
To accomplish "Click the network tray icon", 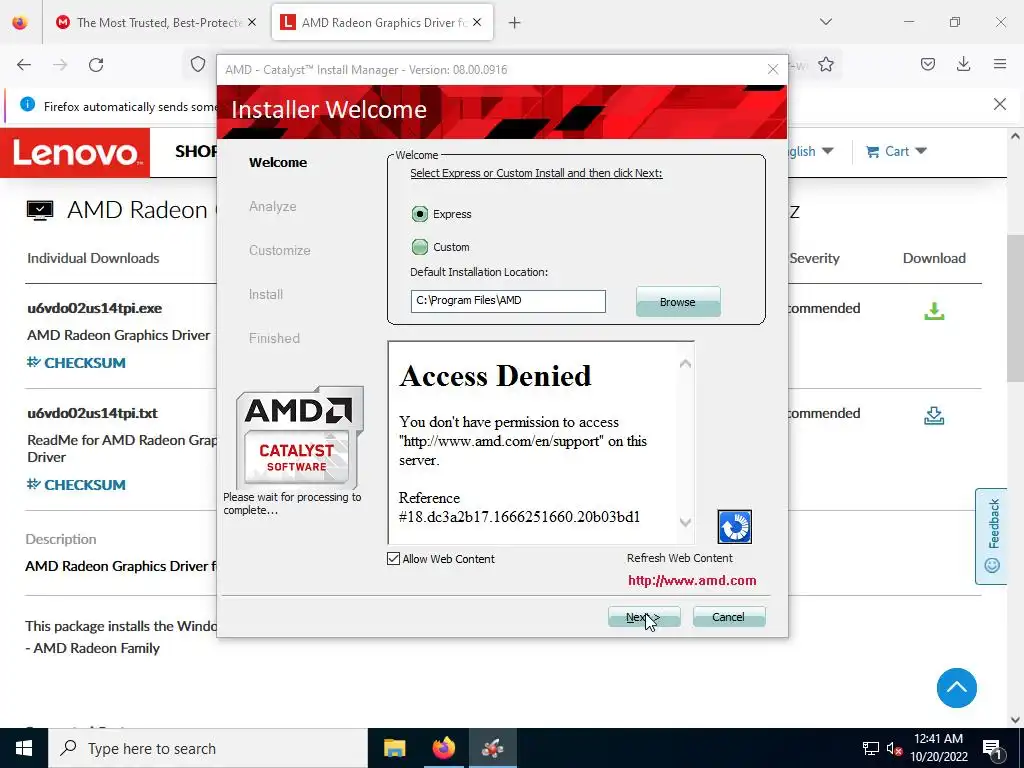I will [871, 748].
